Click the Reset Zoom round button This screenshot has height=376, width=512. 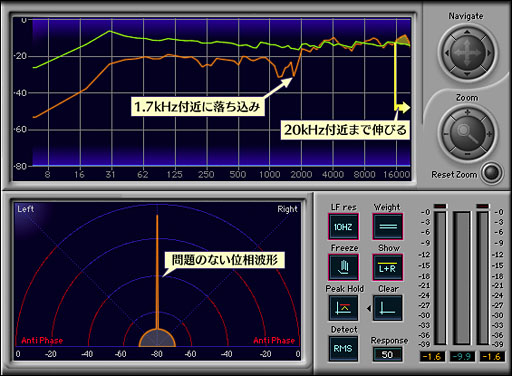coord(492,173)
